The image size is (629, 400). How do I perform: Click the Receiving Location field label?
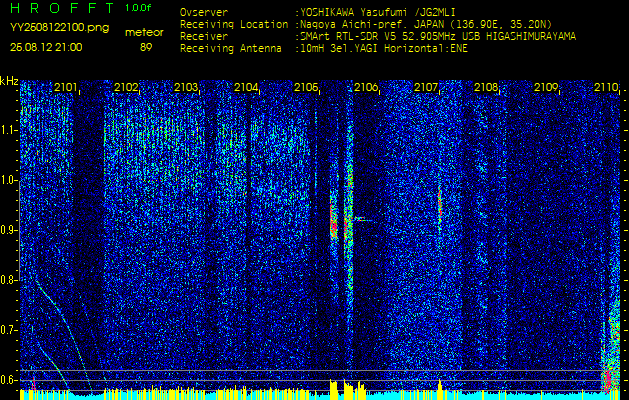pos(234,24)
